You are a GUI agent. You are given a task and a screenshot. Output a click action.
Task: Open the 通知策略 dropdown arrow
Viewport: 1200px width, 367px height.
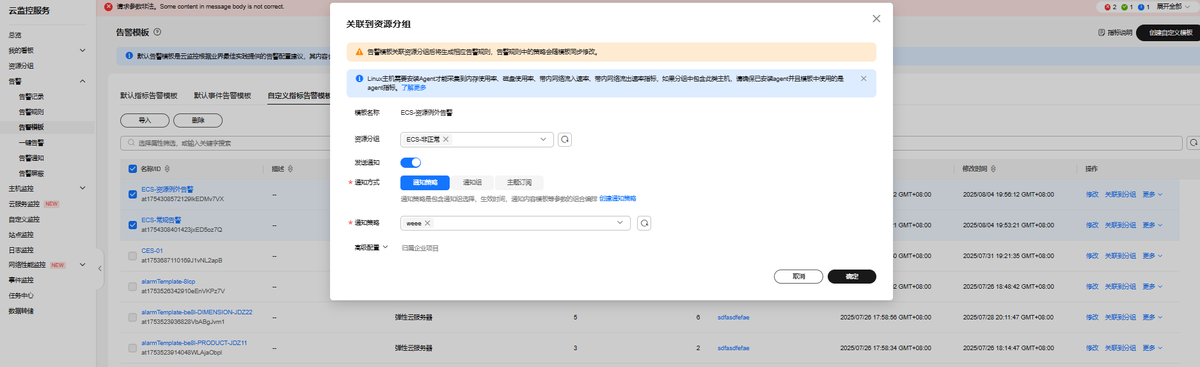point(622,223)
